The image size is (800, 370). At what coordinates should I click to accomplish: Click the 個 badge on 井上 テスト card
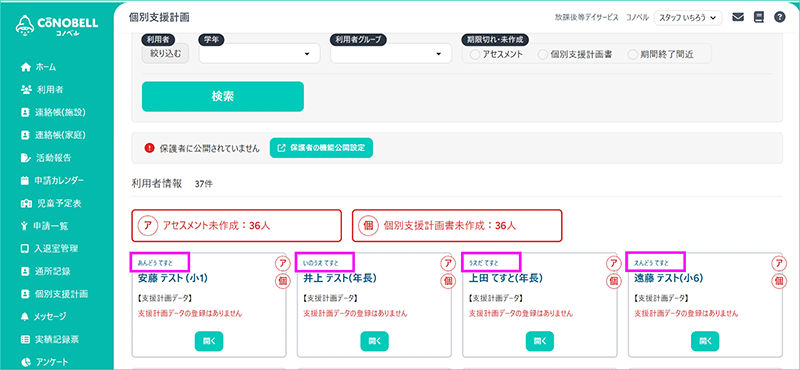(447, 281)
